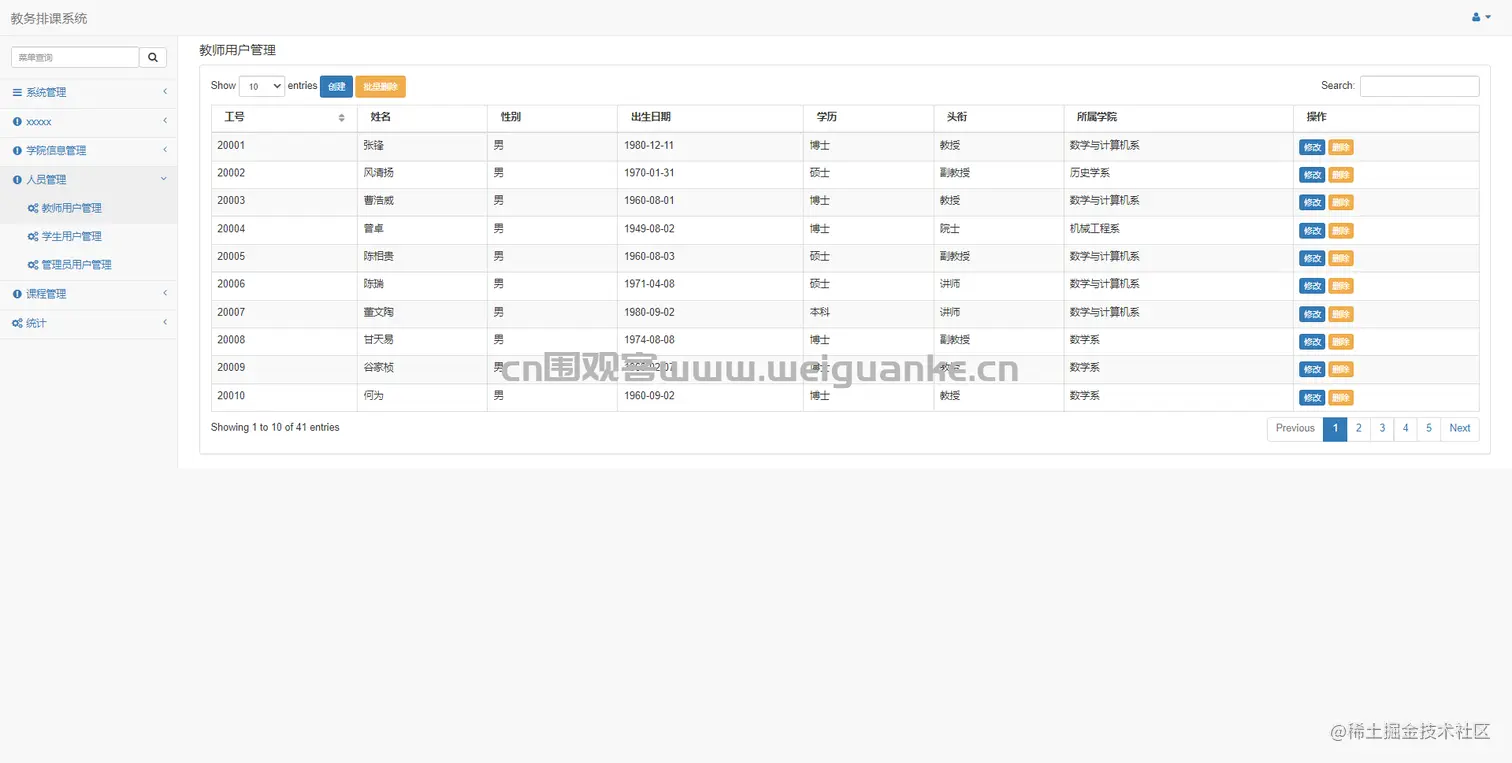Click 删除 for teacher 20002
Screen dimensions: 1512x763
(x=1341, y=175)
